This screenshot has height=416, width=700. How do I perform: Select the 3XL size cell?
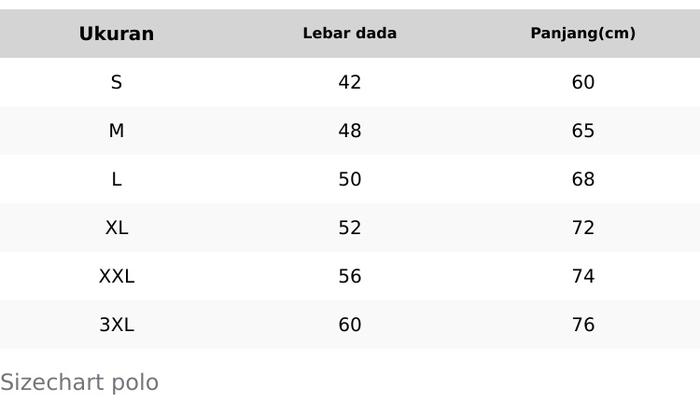tap(116, 325)
